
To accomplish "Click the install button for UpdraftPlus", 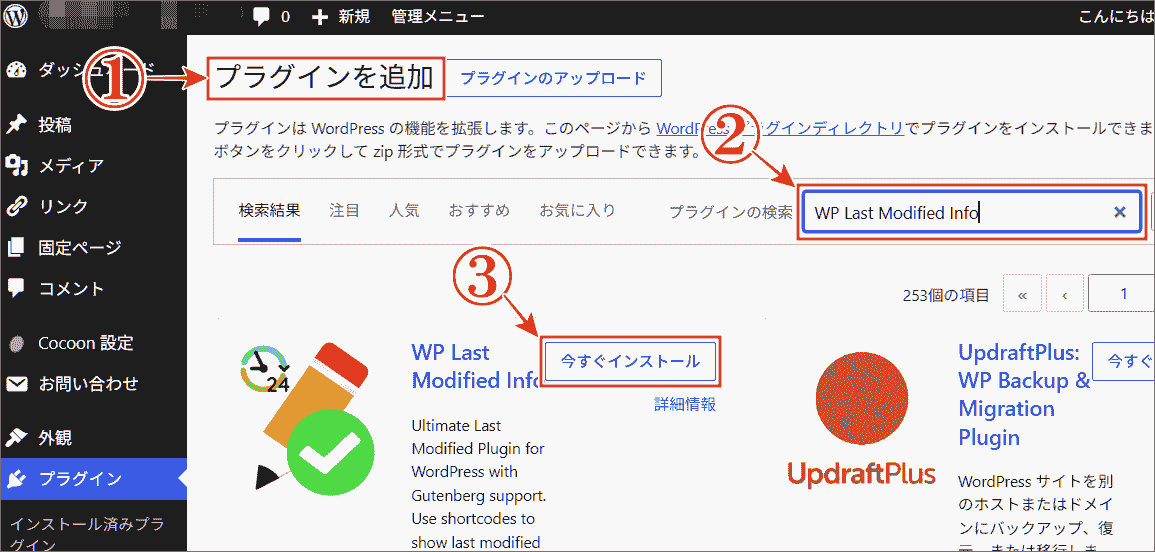I will click(1125, 361).
